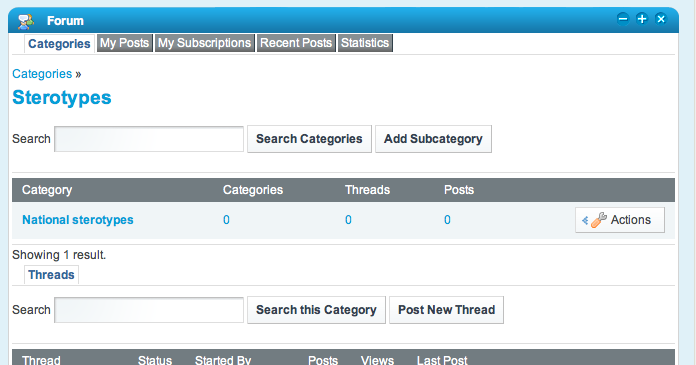Click Add Subcategory button
696x365 pixels.
click(433, 139)
